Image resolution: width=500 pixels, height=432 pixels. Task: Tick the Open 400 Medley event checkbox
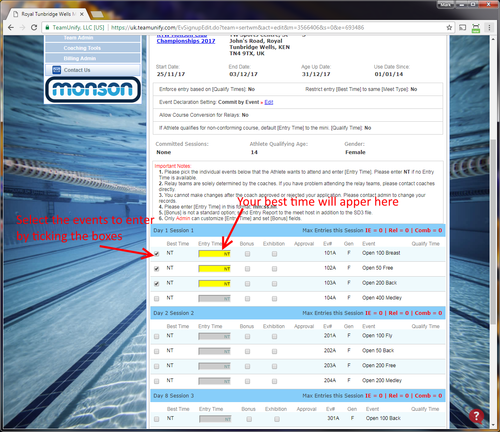pos(157,299)
